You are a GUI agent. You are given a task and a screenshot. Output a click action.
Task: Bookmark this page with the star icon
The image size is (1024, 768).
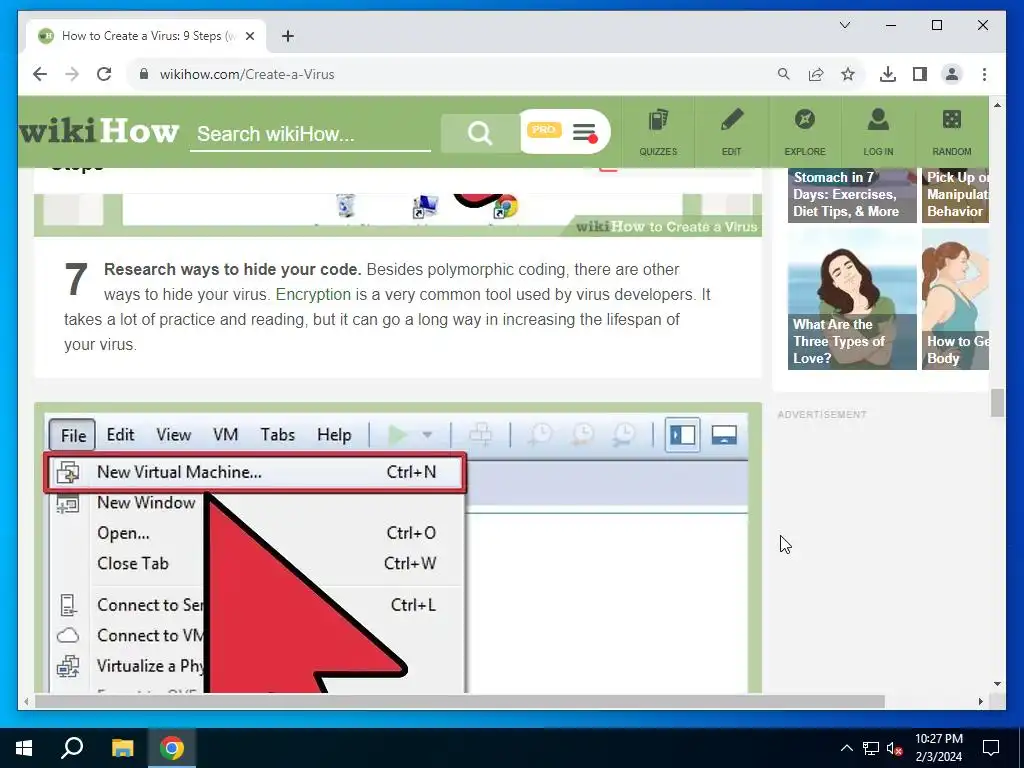pos(848,74)
